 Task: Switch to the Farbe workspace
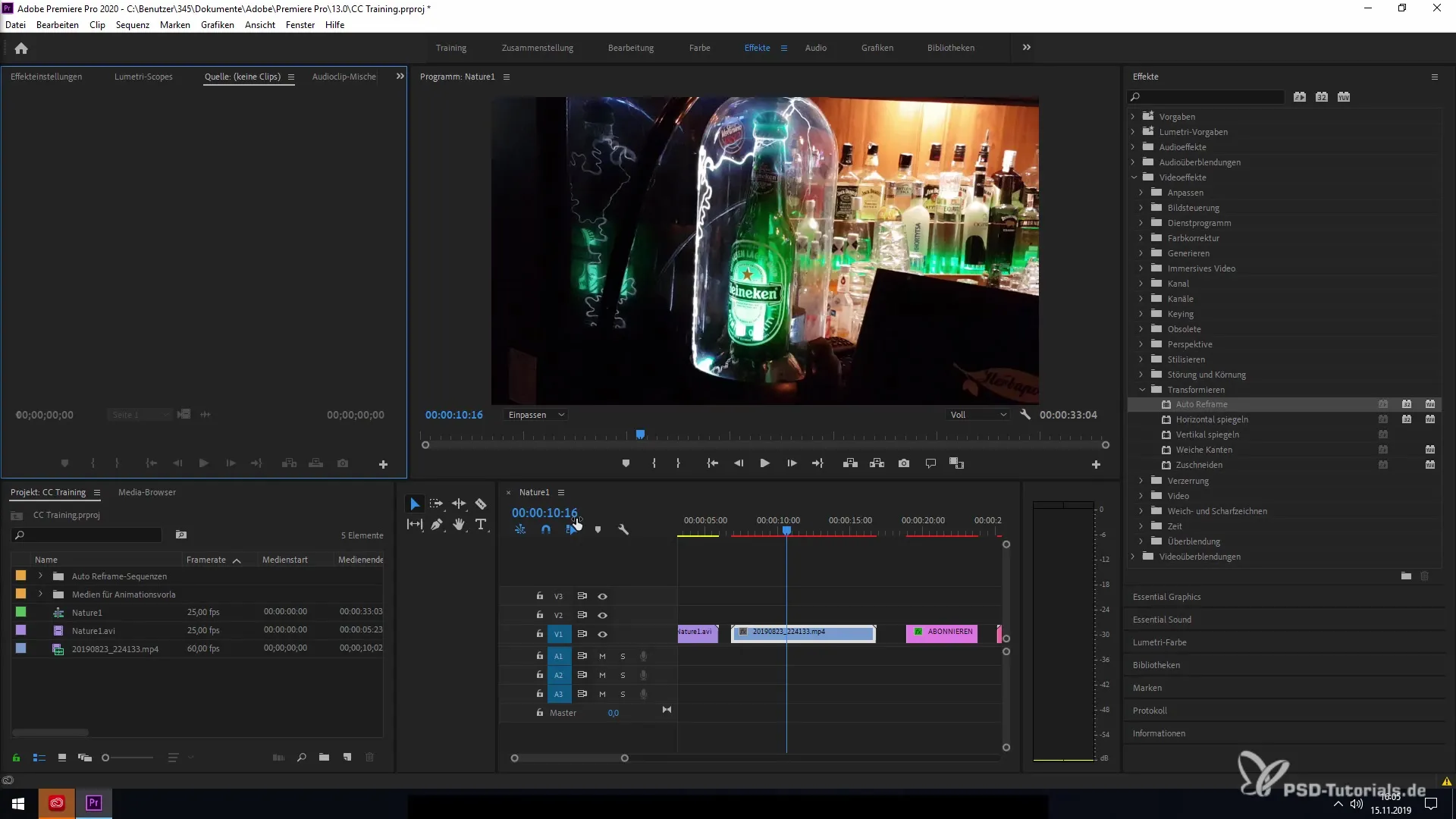(x=699, y=48)
